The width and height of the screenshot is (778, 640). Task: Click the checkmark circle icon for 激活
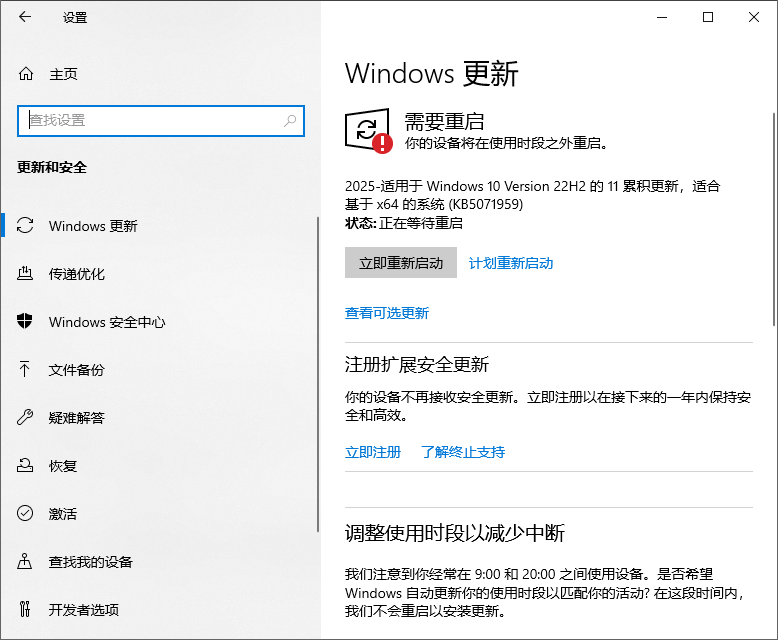25,513
